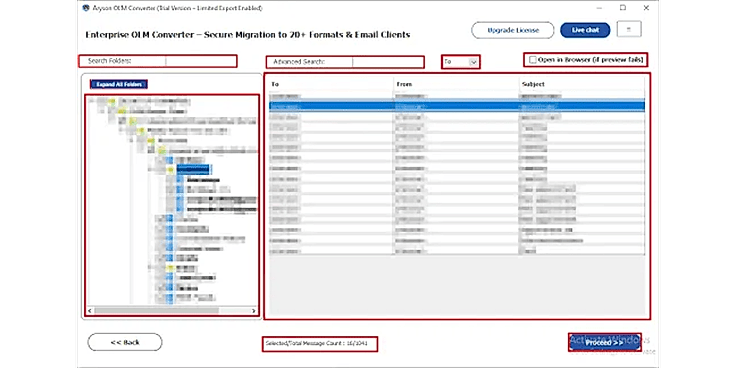Screen dimensions: 736x368
Task: Open the hamburger menu beside Live chat
Action: point(629,29)
